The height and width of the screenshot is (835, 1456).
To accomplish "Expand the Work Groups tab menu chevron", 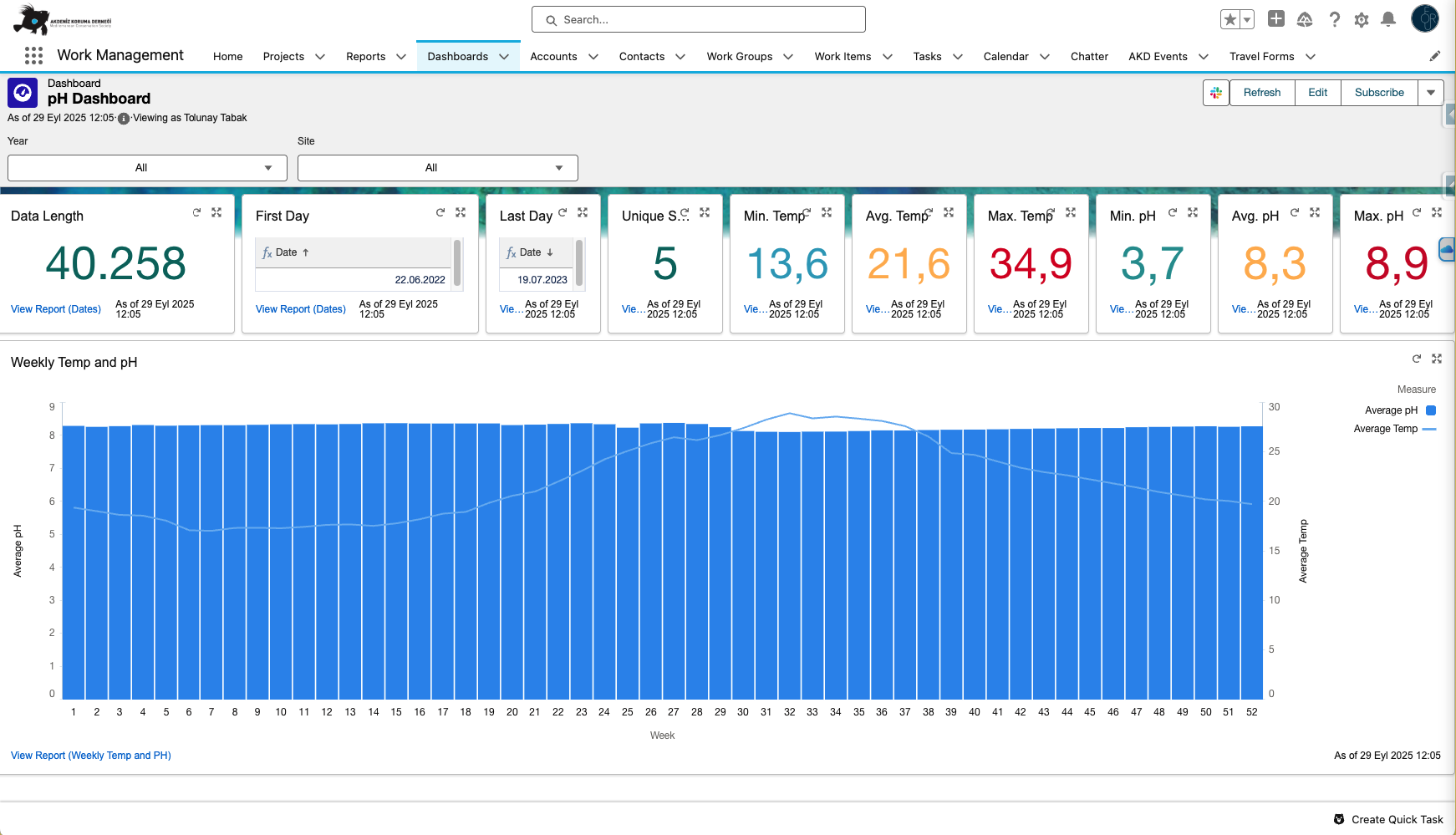I will (x=788, y=57).
